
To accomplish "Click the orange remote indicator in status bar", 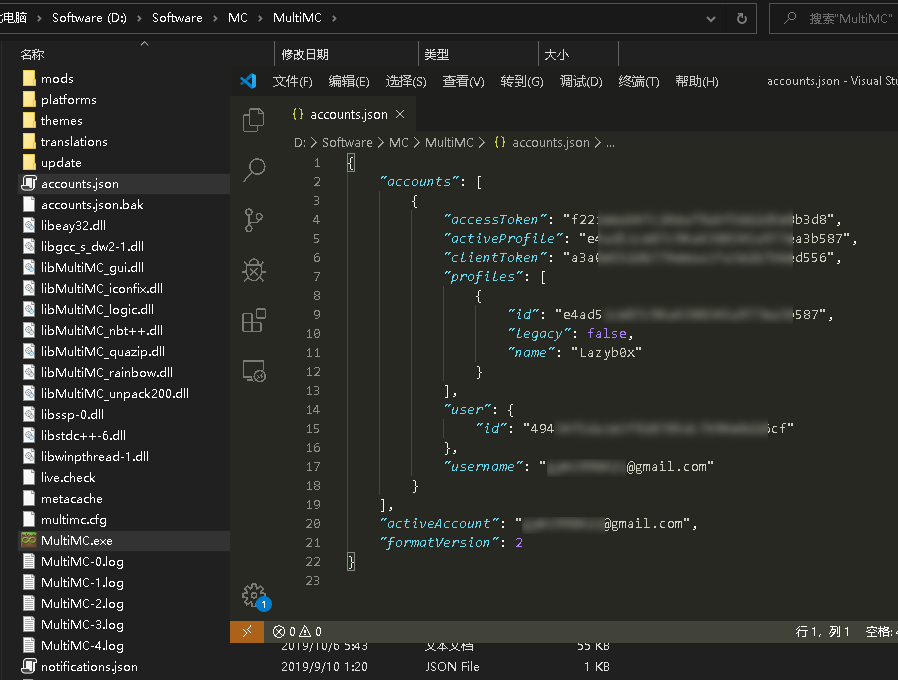I will [247, 631].
